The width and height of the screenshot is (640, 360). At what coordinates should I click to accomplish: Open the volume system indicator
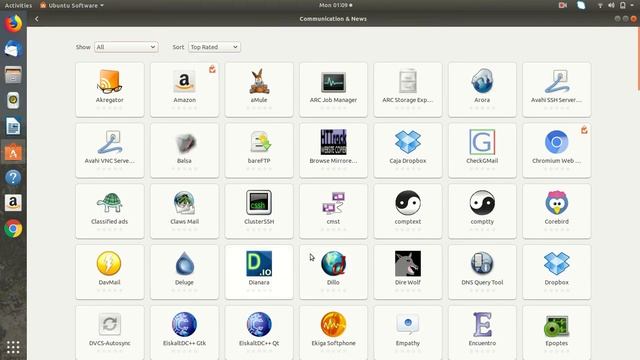[611, 5]
